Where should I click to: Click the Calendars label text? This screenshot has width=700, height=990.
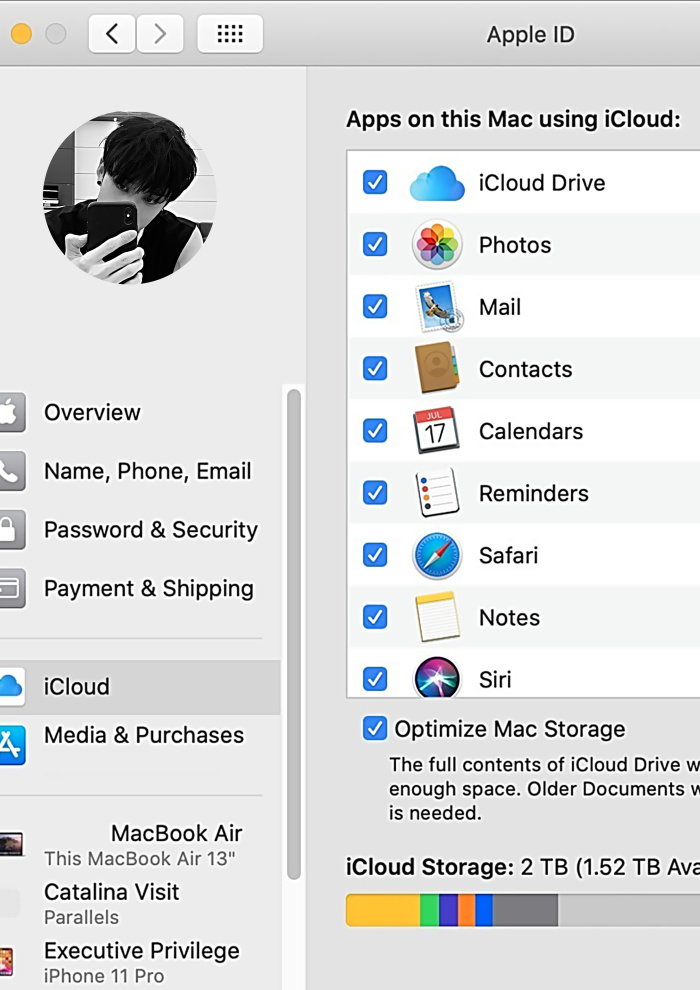[x=531, y=431]
